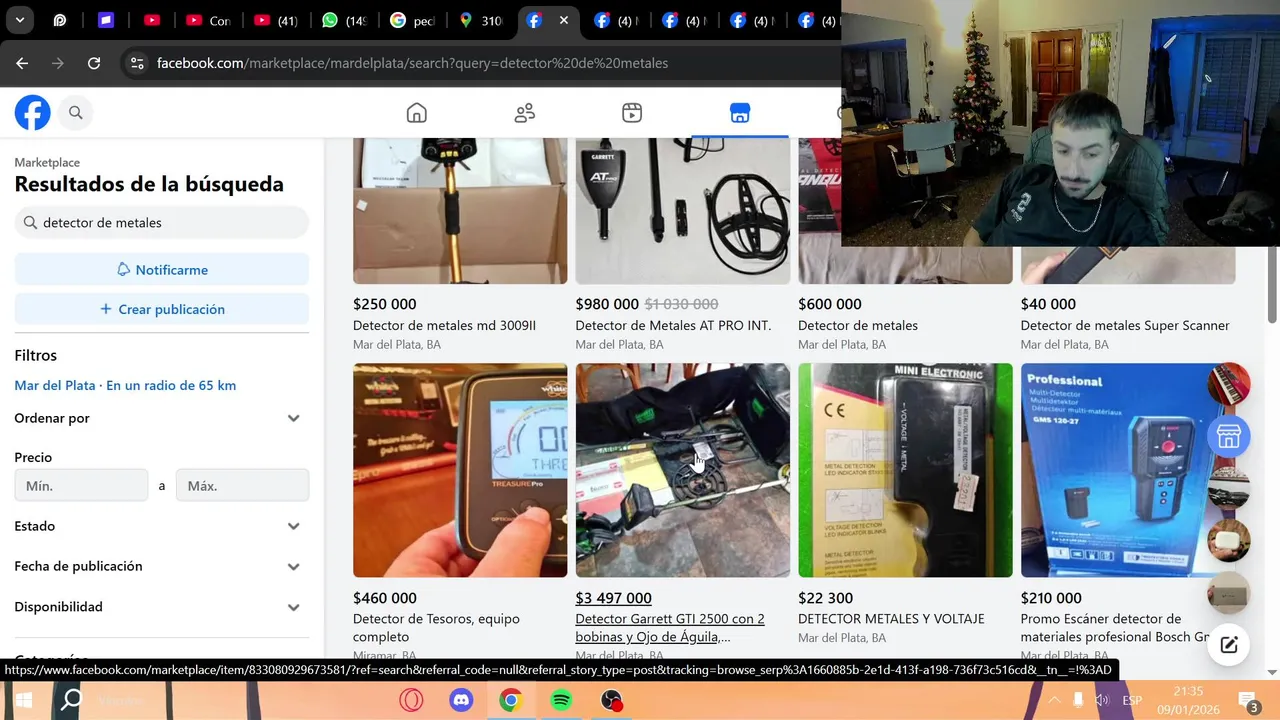1280x720 pixels.
Task: Click the Mín. price field
Action: (x=81, y=486)
